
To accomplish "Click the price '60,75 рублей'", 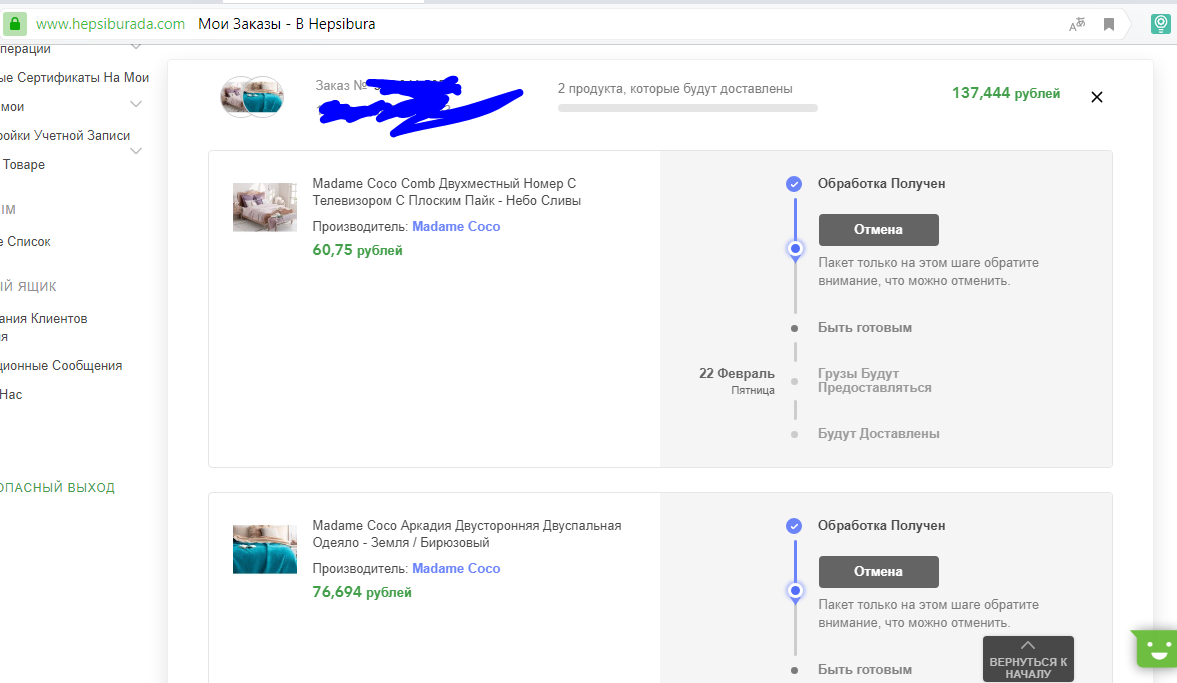I will [x=357, y=250].
